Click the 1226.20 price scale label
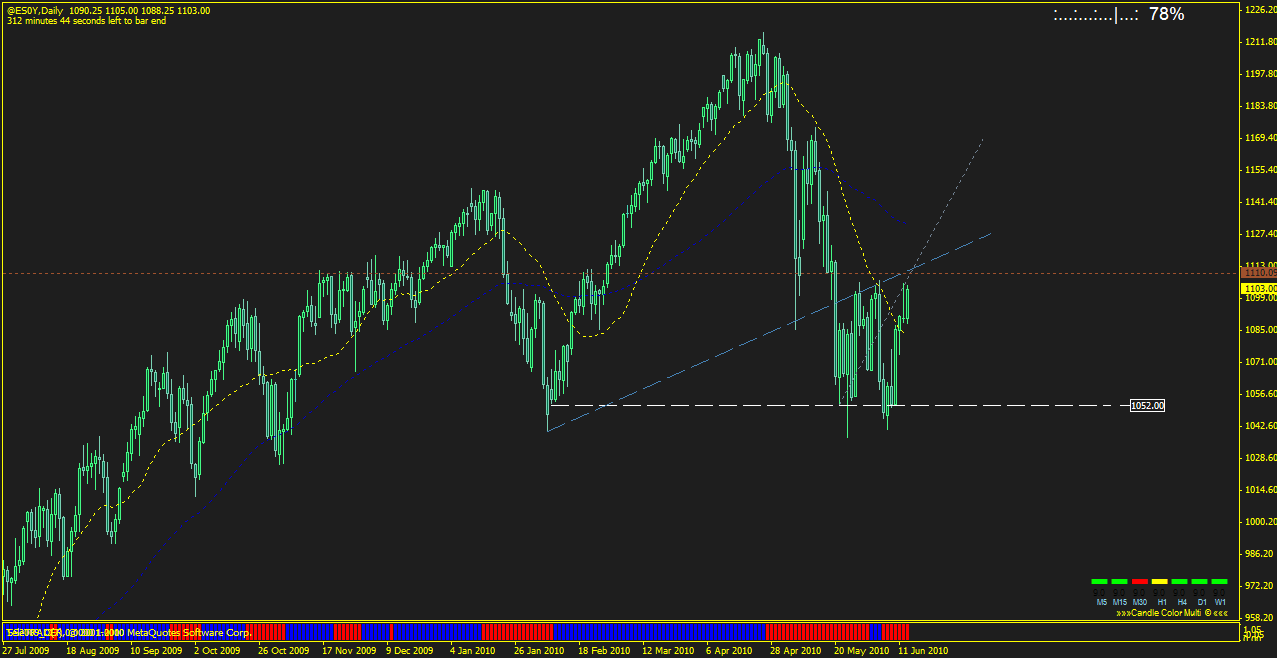 [x=1258, y=10]
